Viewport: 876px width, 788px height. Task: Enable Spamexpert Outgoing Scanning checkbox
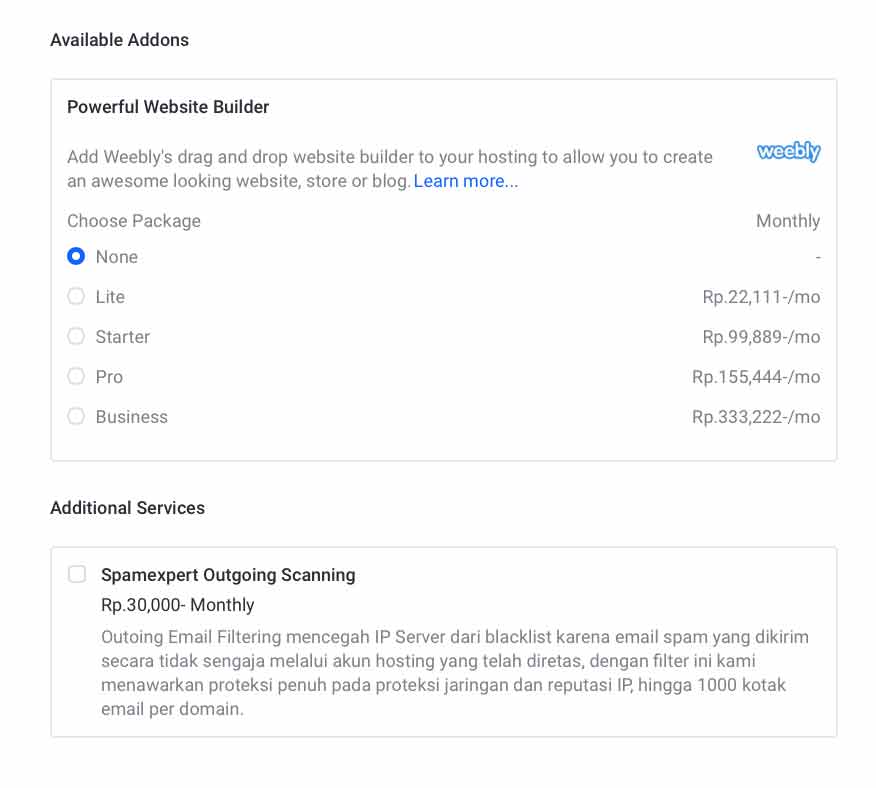coord(77,574)
